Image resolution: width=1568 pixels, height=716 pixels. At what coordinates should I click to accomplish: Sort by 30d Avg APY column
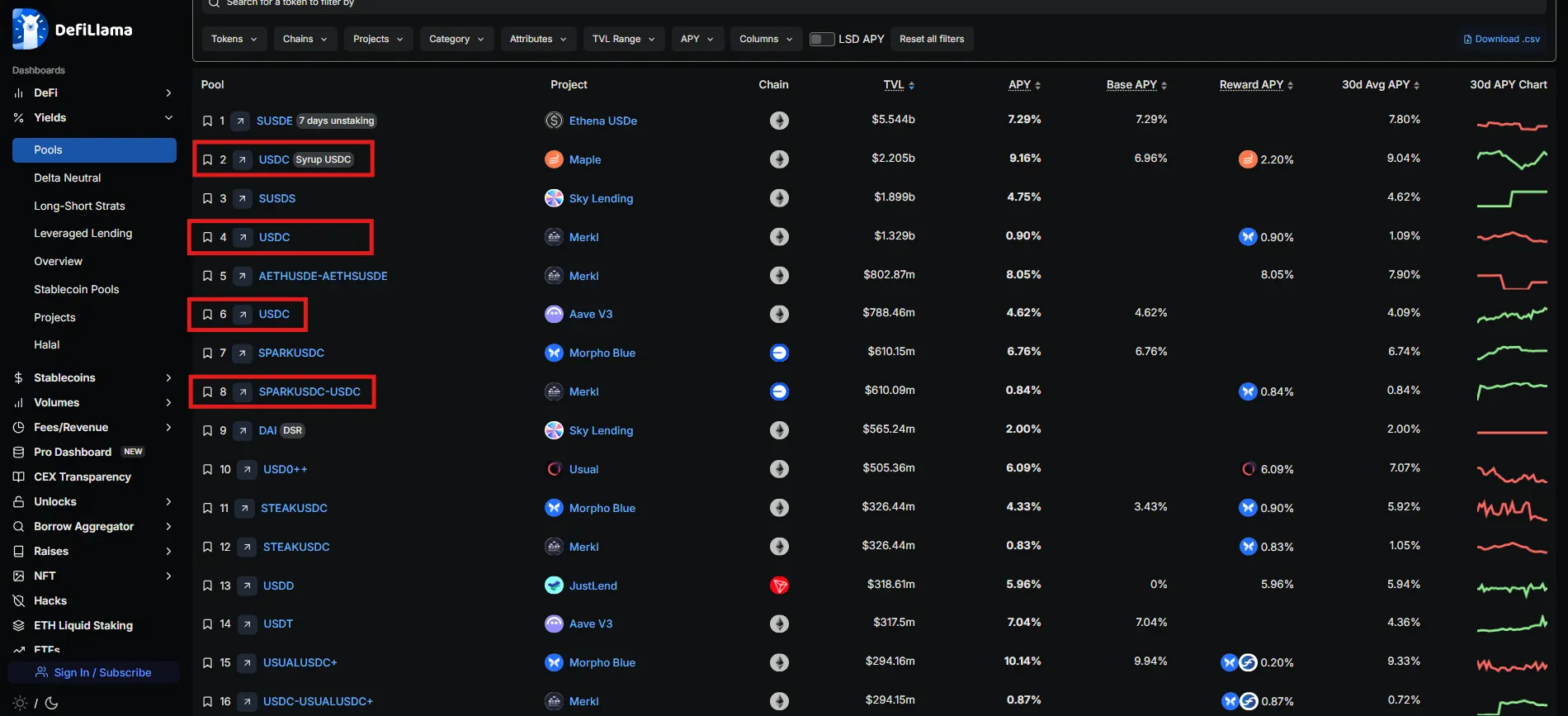tap(1380, 85)
